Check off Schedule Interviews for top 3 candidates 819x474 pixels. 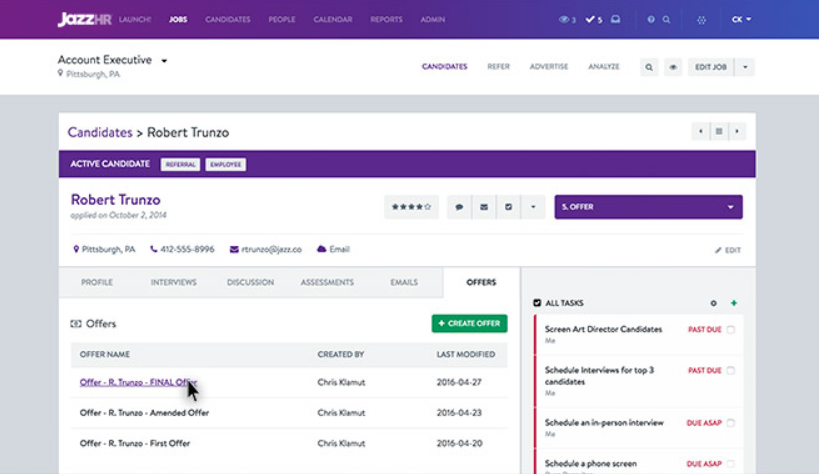pos(731,370)
